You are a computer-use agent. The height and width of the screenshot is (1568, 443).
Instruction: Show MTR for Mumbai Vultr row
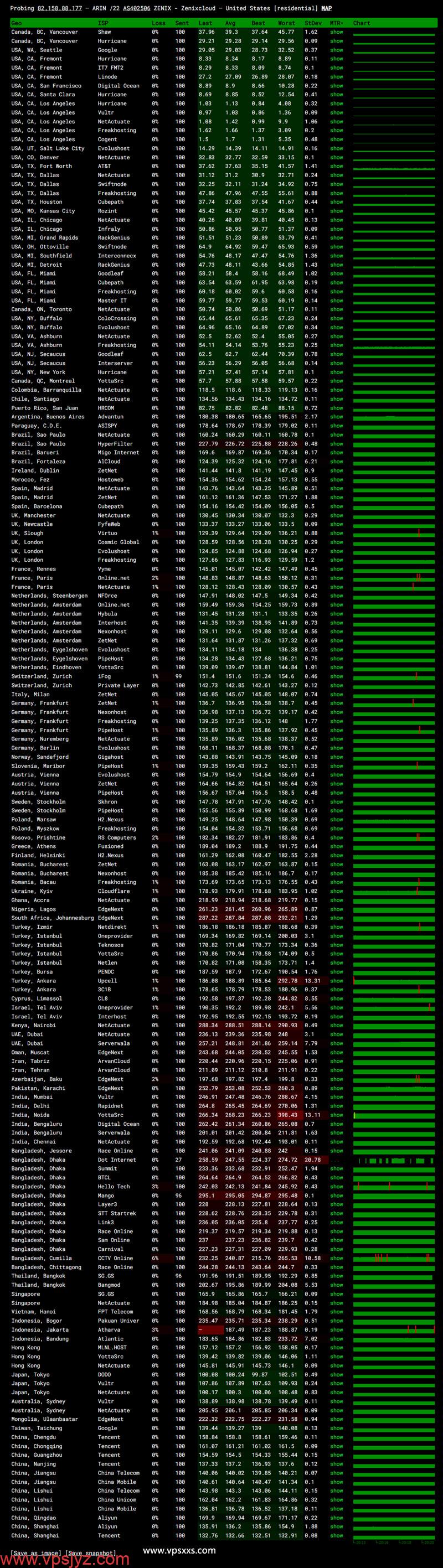(336, 1098)
